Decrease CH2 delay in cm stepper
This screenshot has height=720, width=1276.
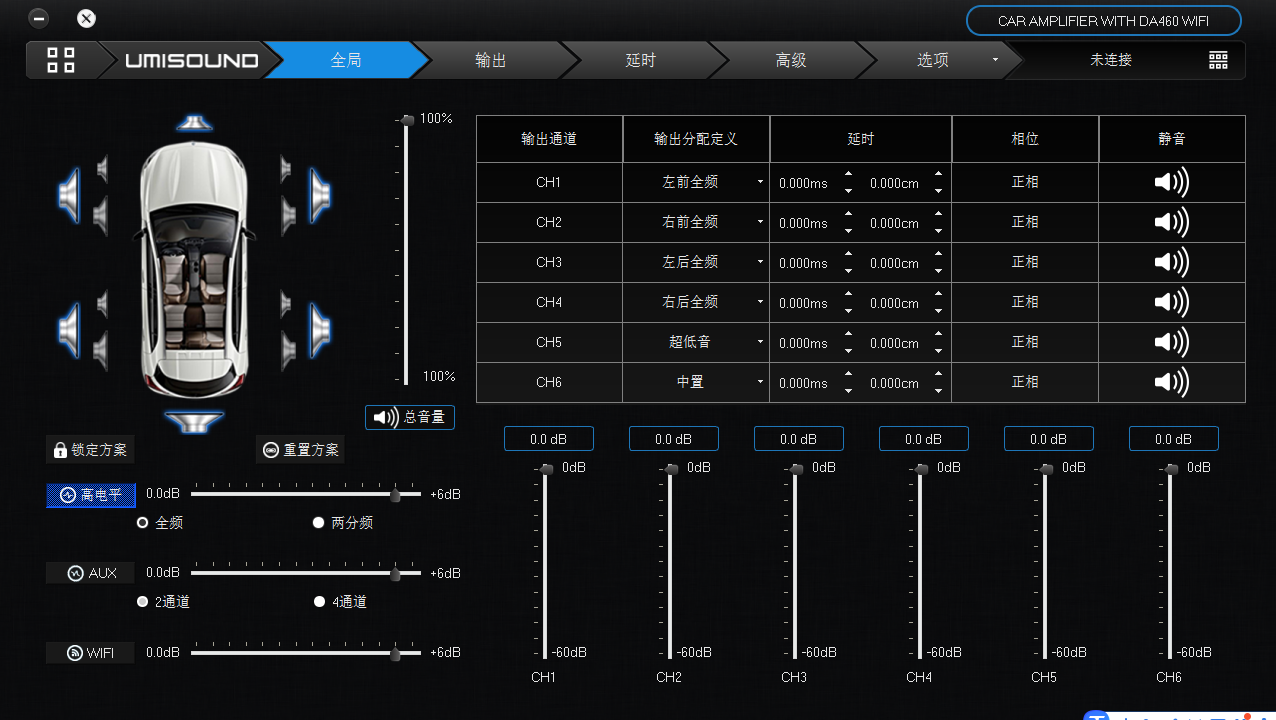[938, 231]
